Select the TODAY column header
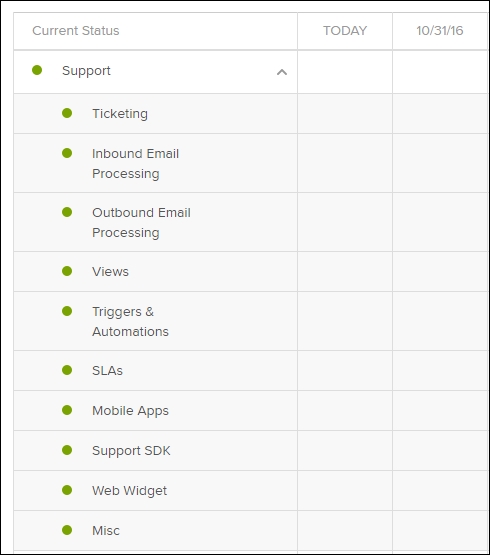Image resolution: width=490 pixels, height=555 pixels. (x=345, y=31)
